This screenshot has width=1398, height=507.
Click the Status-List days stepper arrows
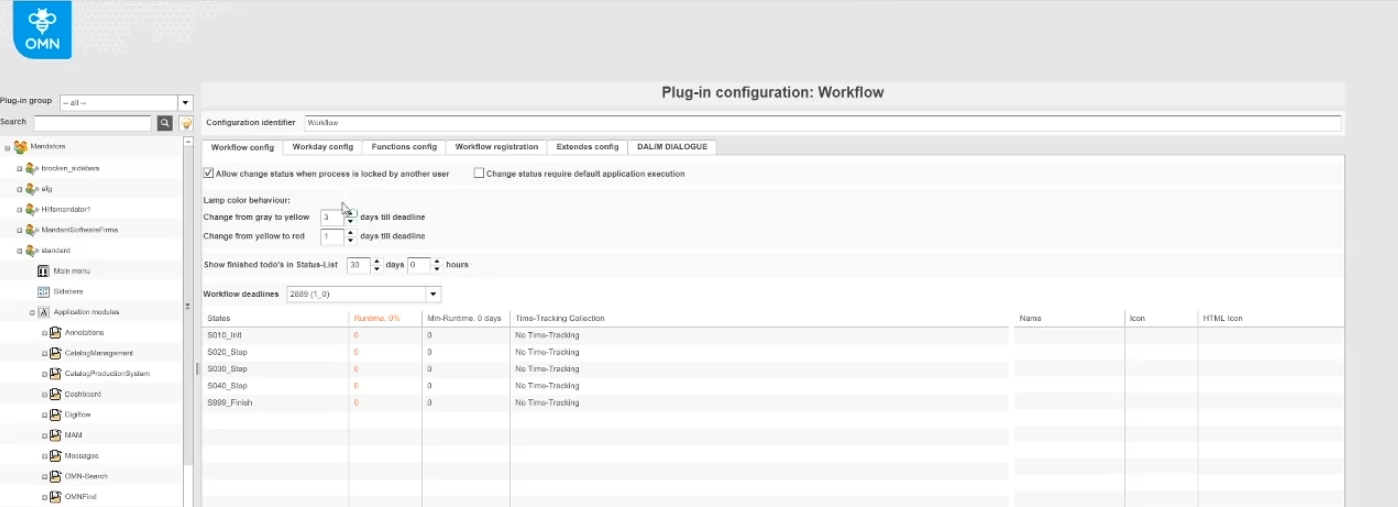tap(377, 265)
